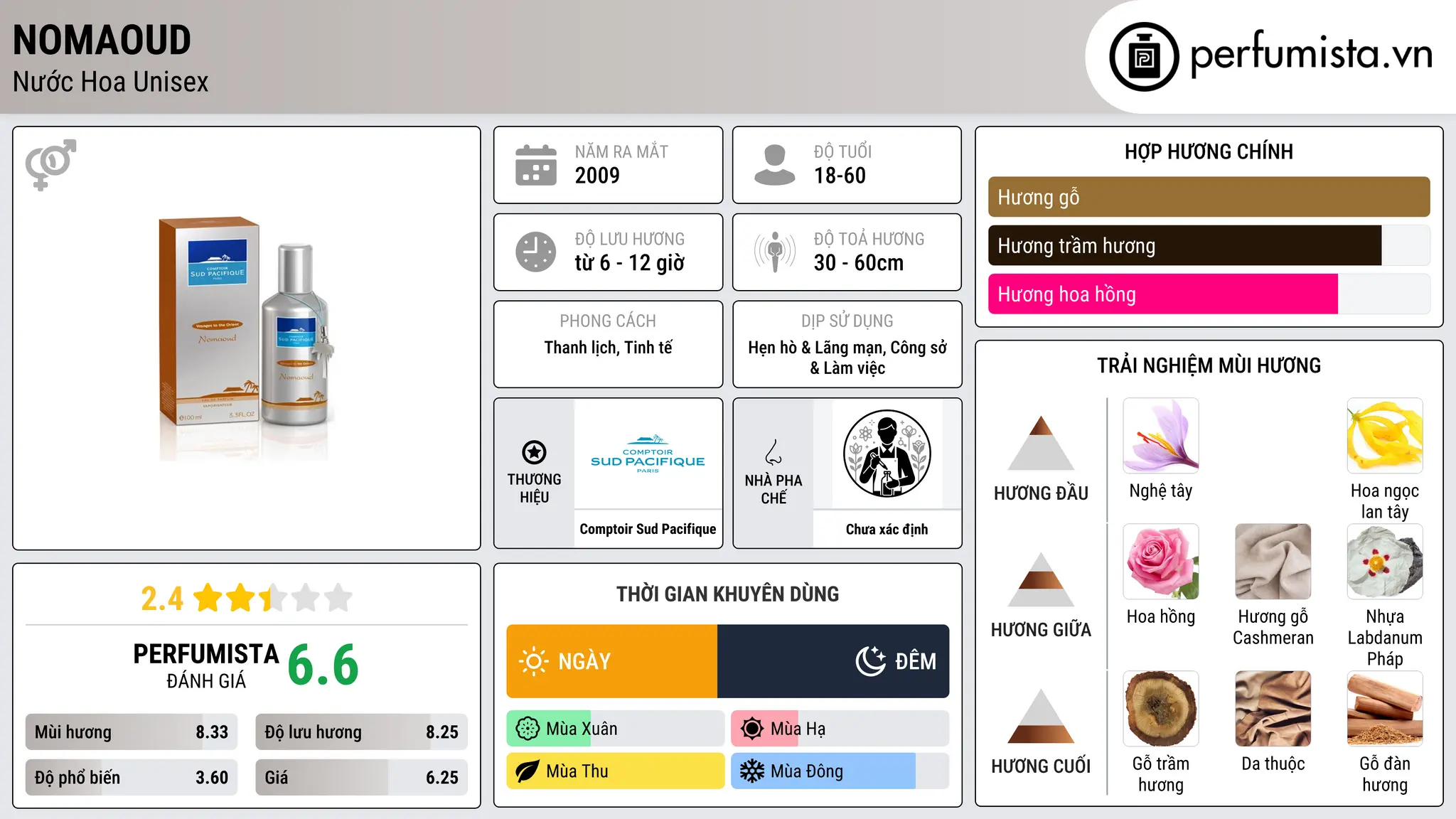Click the 2.4 user rating number
The width and height of the screenshot is (1456, 819).
coord(162,599)
